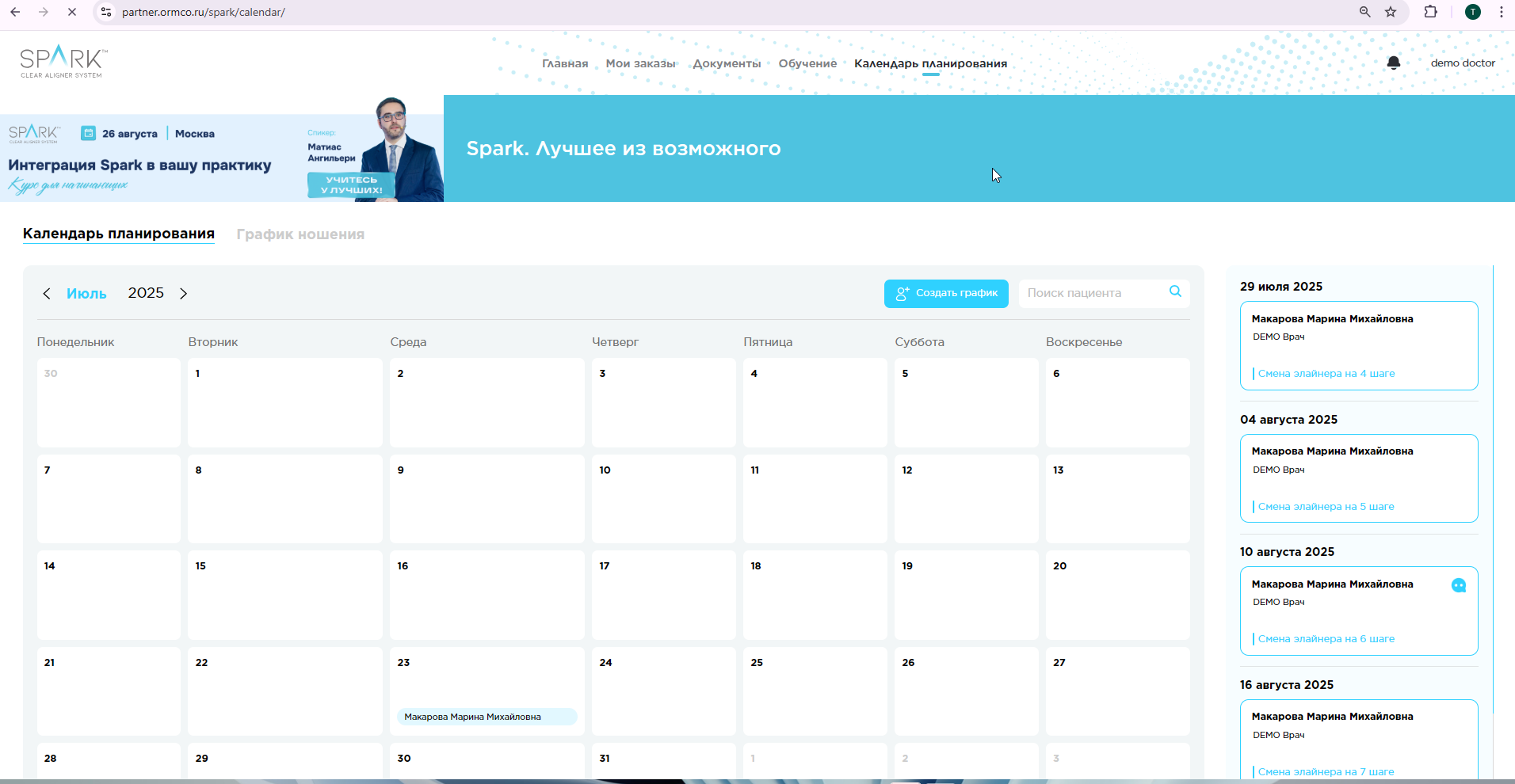The width and height of the screenshot is (1515, 784).
Task: Stop page loading button
Action: tap(71, 12)
